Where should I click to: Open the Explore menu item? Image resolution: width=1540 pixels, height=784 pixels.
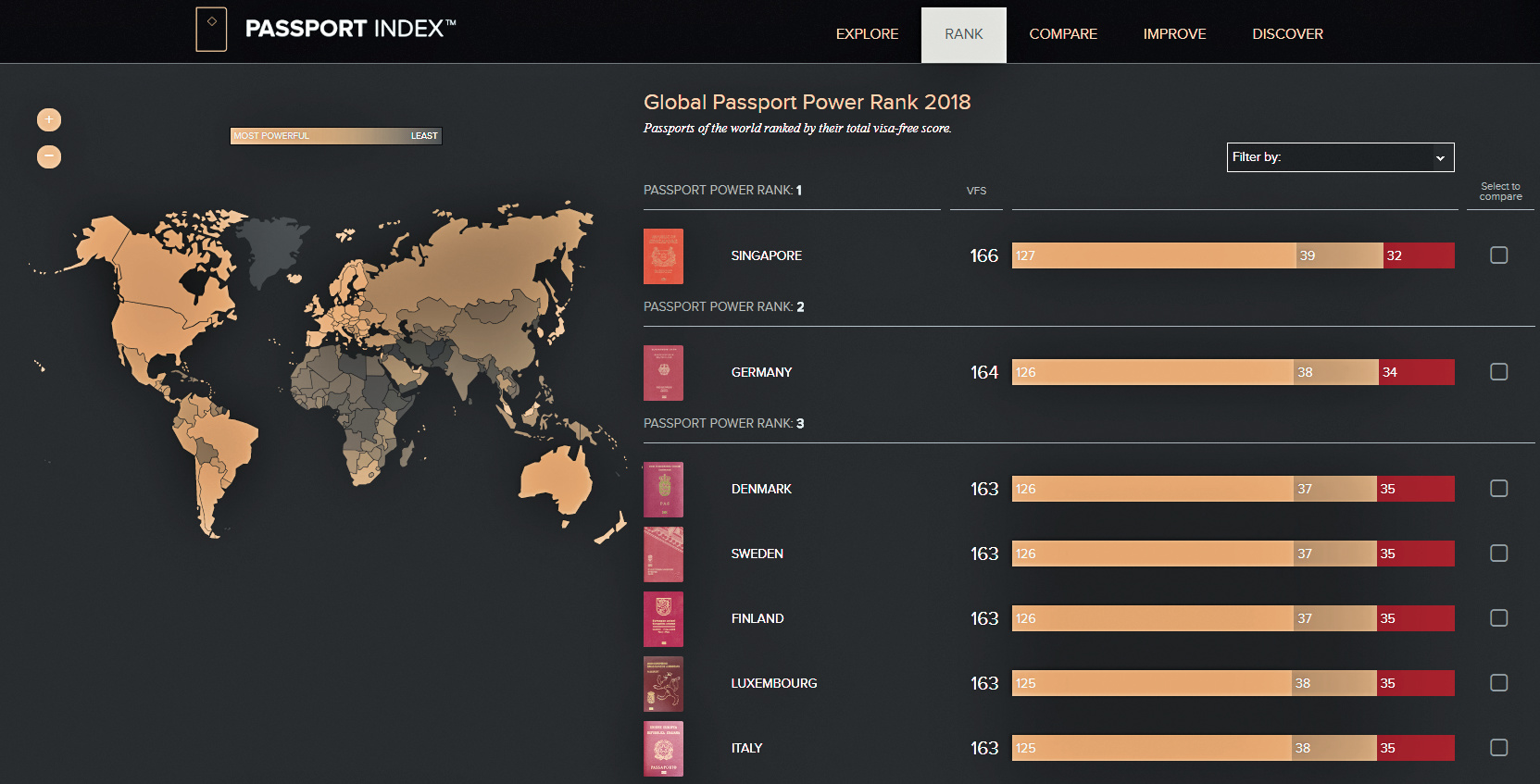[867, 34]
